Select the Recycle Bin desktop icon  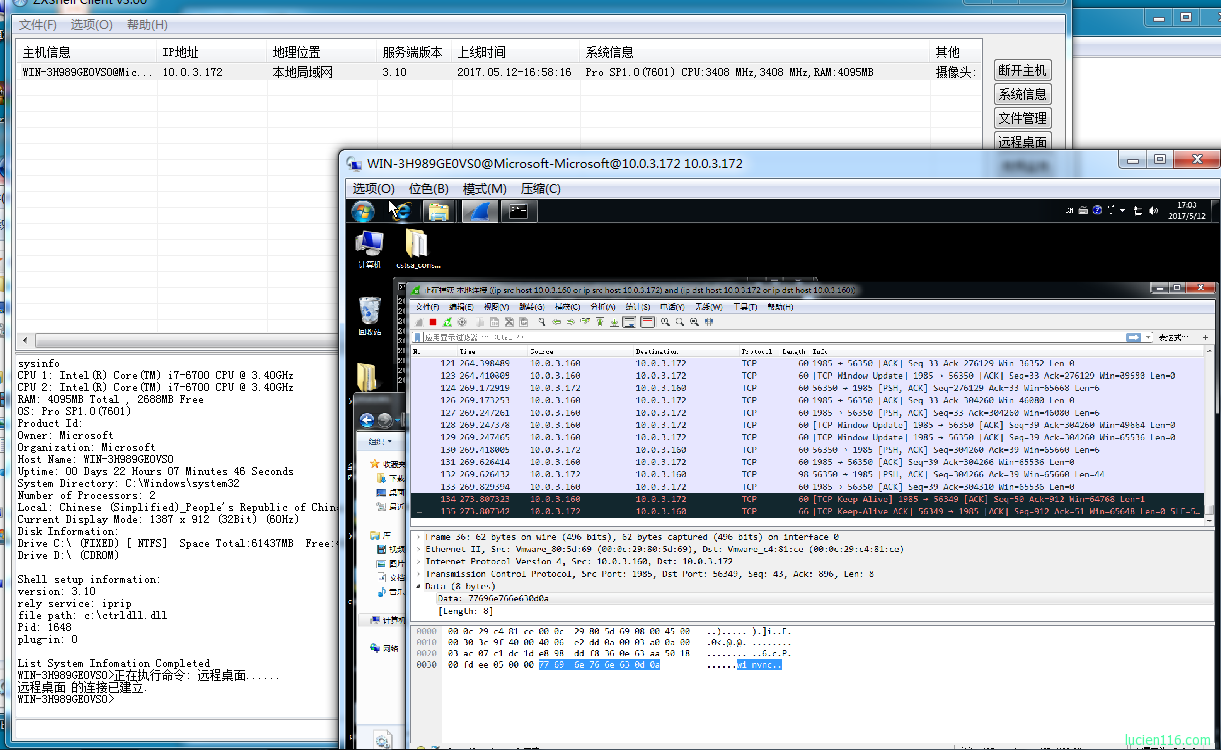[x=369, y=315]
